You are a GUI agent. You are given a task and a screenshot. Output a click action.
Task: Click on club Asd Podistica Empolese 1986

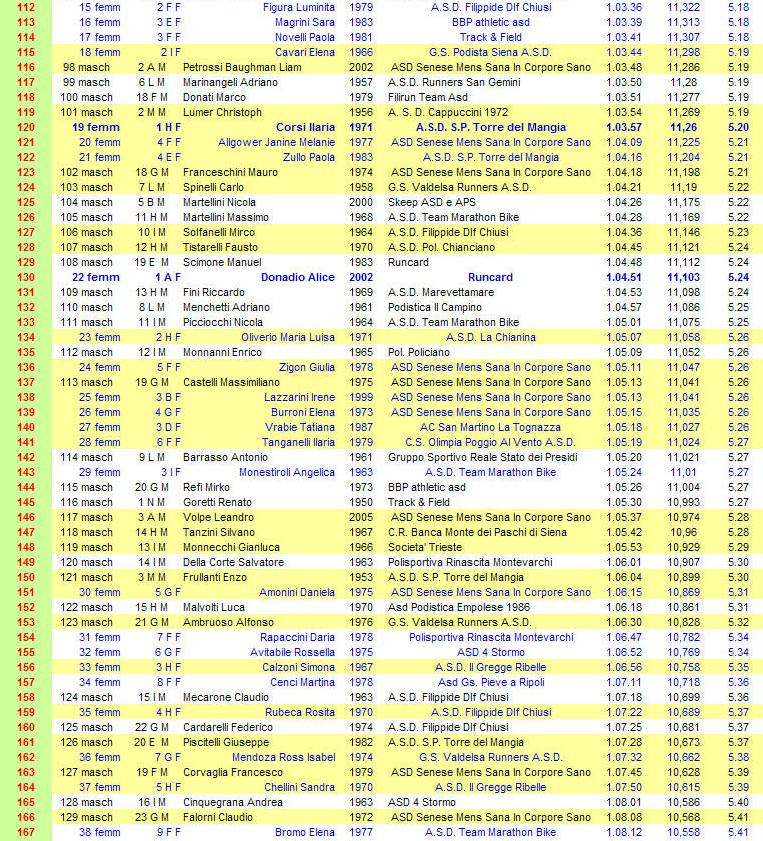coord(458,608)
